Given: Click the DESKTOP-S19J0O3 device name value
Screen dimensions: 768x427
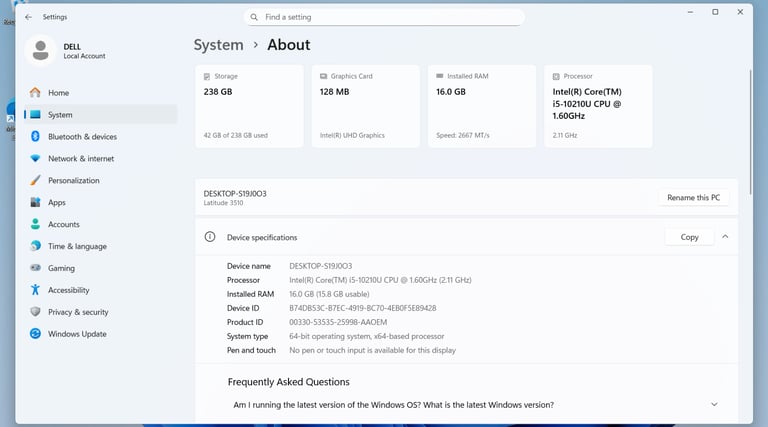Looking at the screenshot, I should [x=320, y=266].
